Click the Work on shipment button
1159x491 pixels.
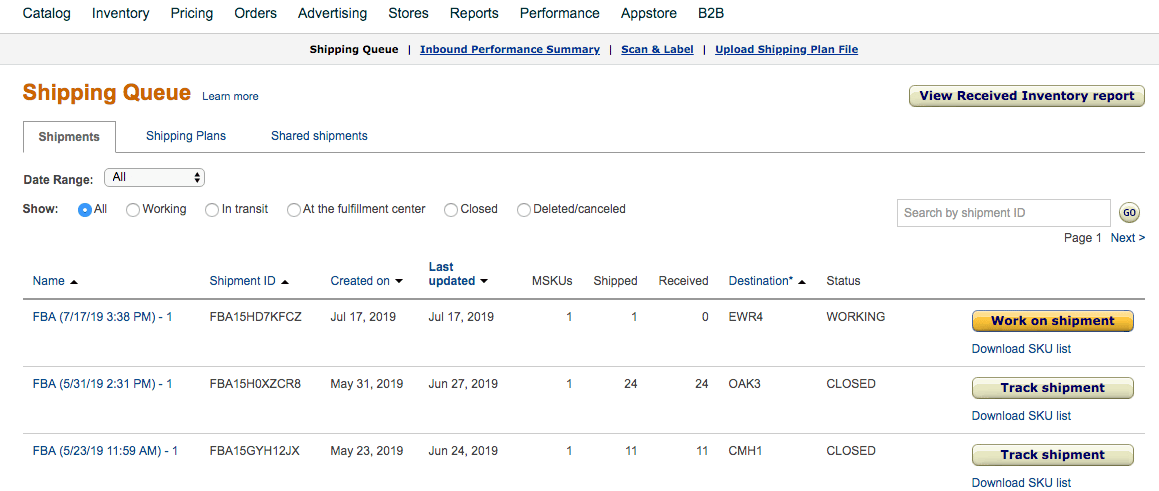(1053, 321)
